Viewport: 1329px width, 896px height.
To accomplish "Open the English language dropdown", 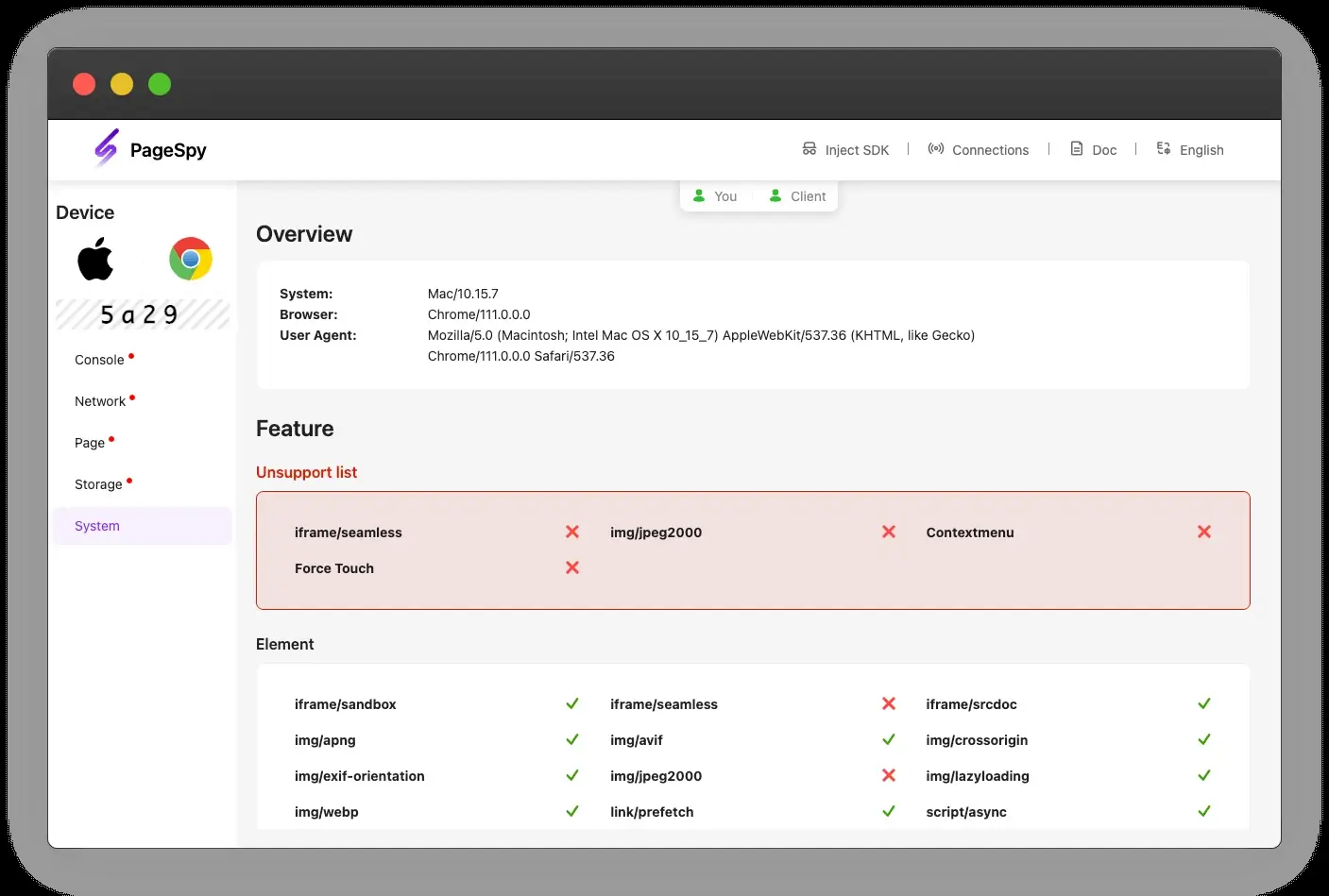I will pos(1190,149).
